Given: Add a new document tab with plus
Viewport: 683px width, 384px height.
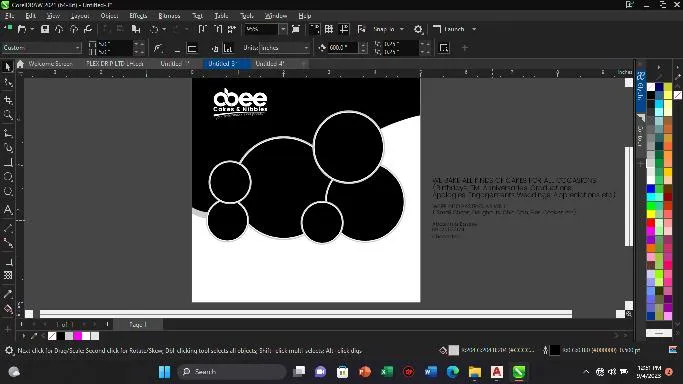Looking at the screenshot, I should tap(304, 64).
